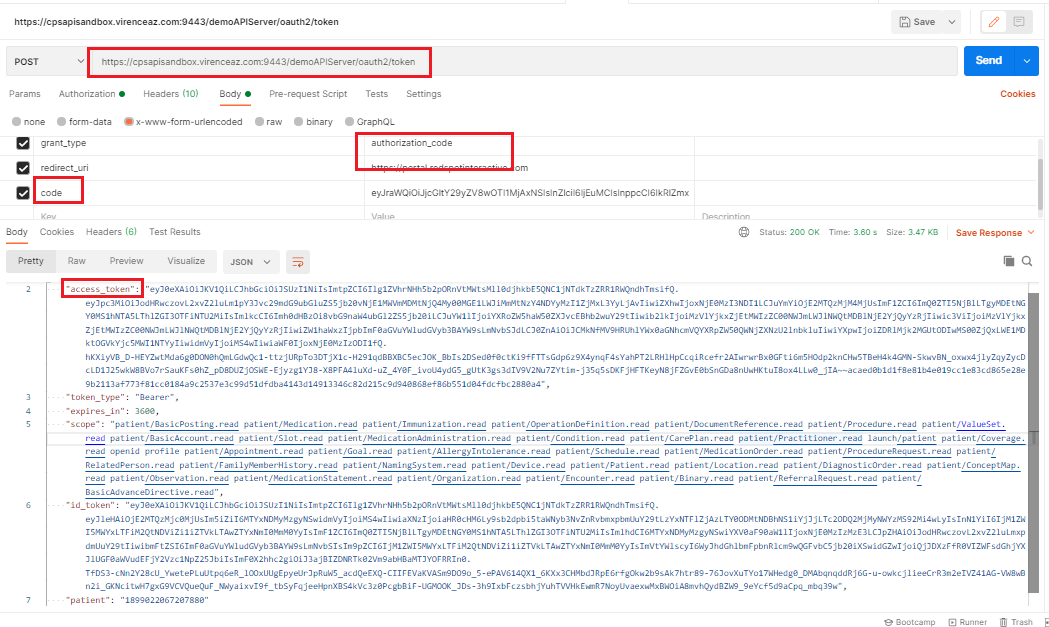Open the Runner from the status bar
The width and height of the screenshot is (1049, 627).
pyautogui.click(x=967, y=621)
